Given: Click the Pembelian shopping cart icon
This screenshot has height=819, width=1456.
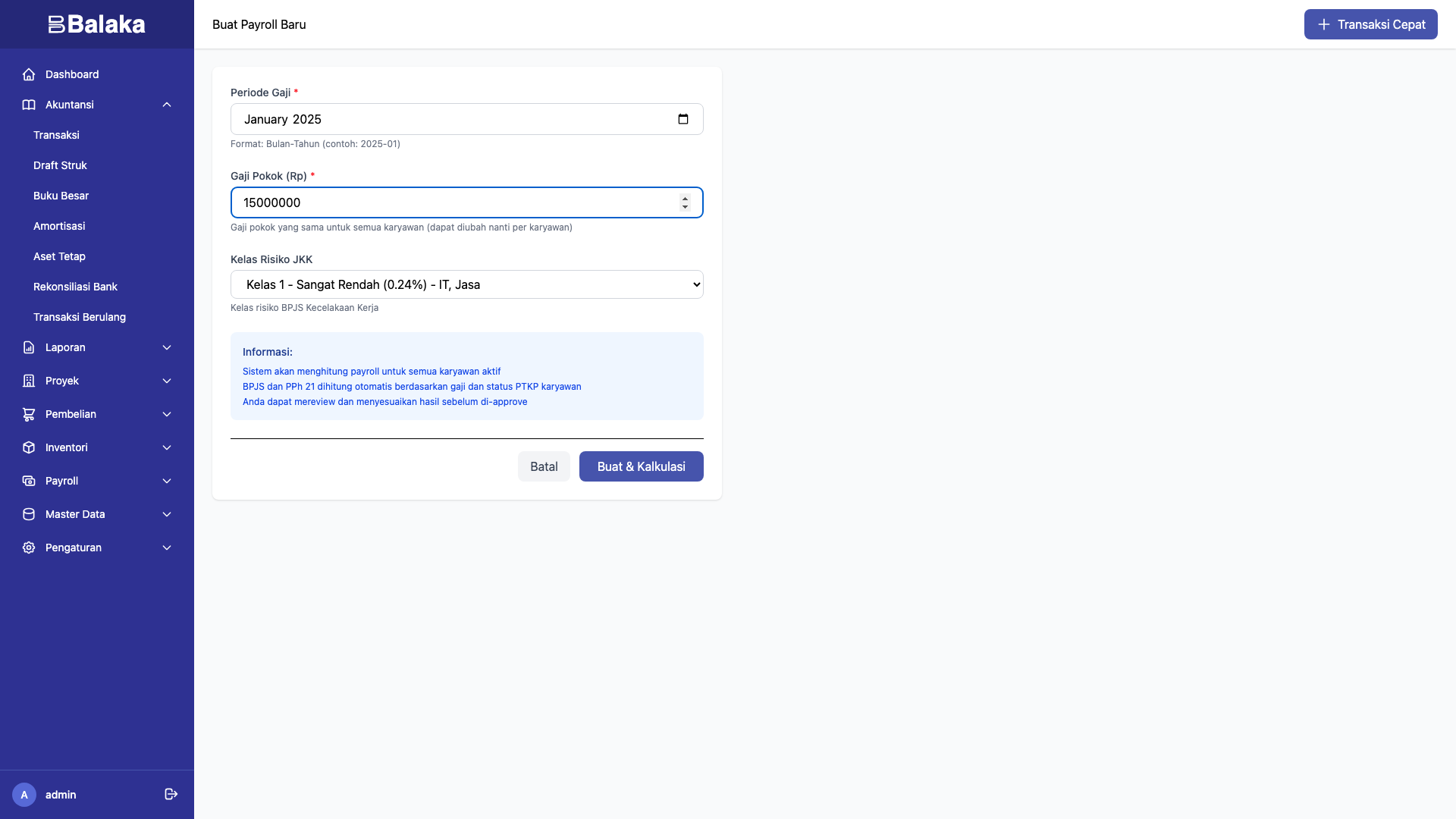Looking at the screenshot, I should [29, 414].
